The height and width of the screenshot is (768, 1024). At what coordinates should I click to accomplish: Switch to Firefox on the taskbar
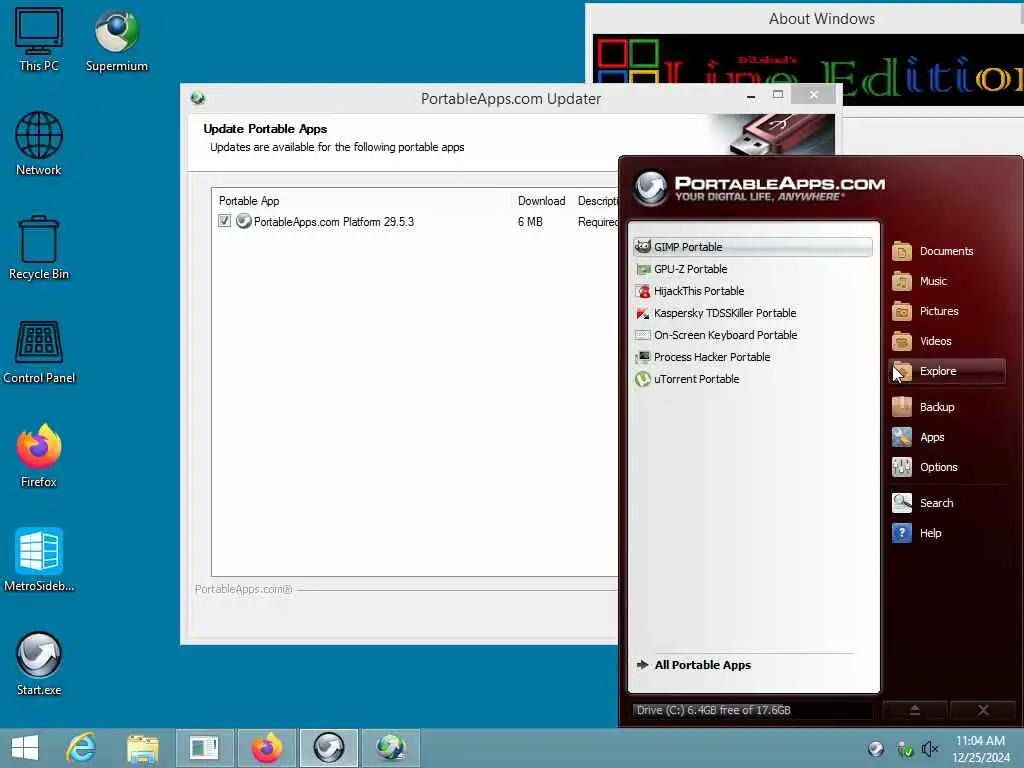[266, 748]
